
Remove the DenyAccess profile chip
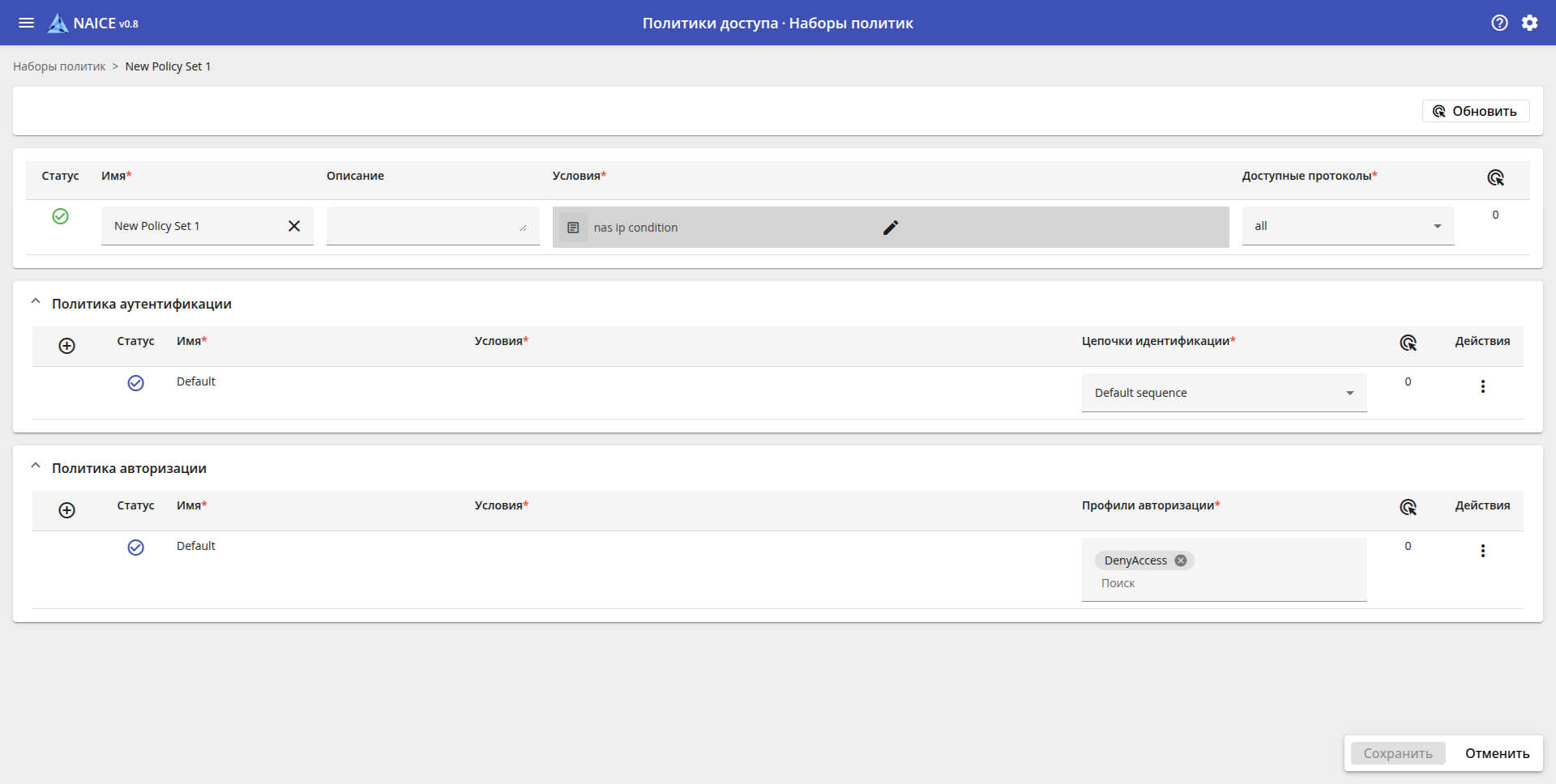click(1181, 560)
